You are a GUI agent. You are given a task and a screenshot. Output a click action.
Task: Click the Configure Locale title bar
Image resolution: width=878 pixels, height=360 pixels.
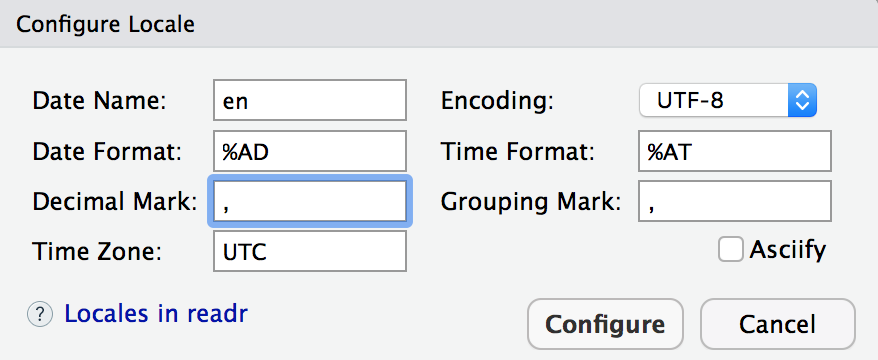(x=439, y=24)
